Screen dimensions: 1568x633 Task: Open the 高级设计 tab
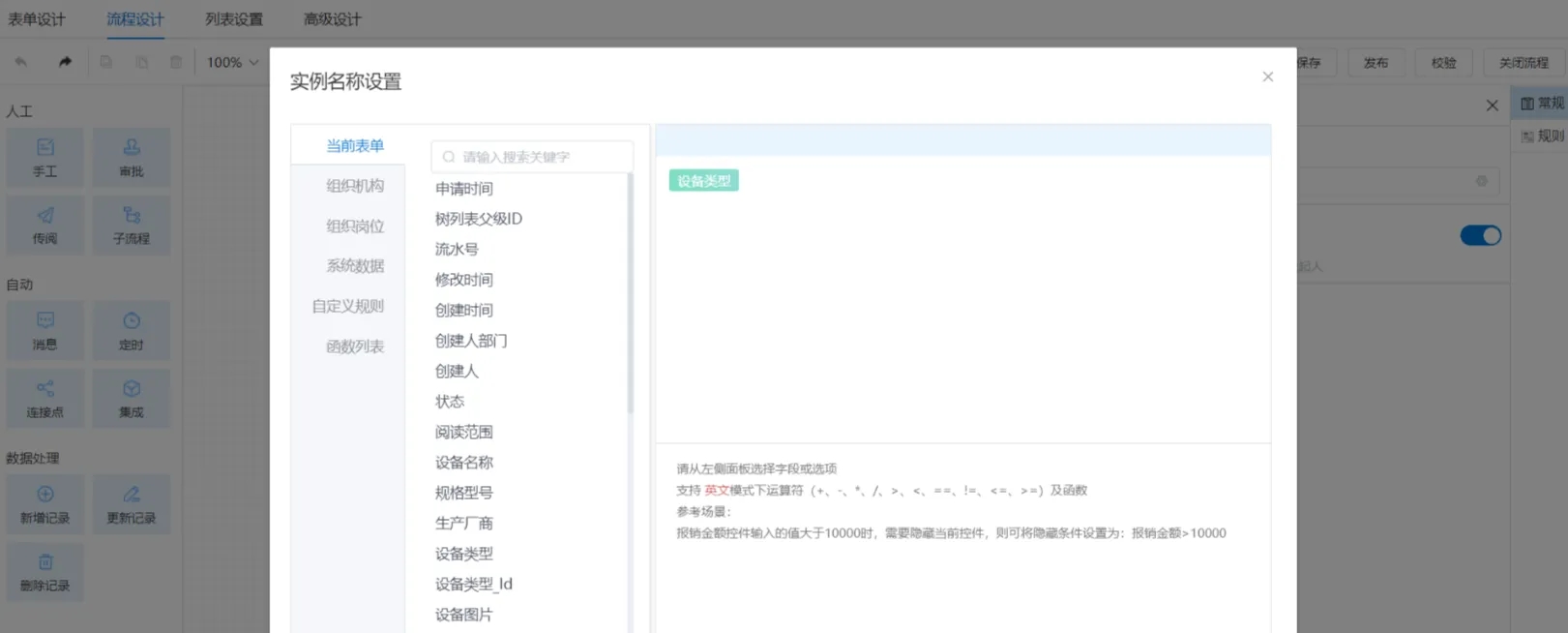tap(332, 19)
